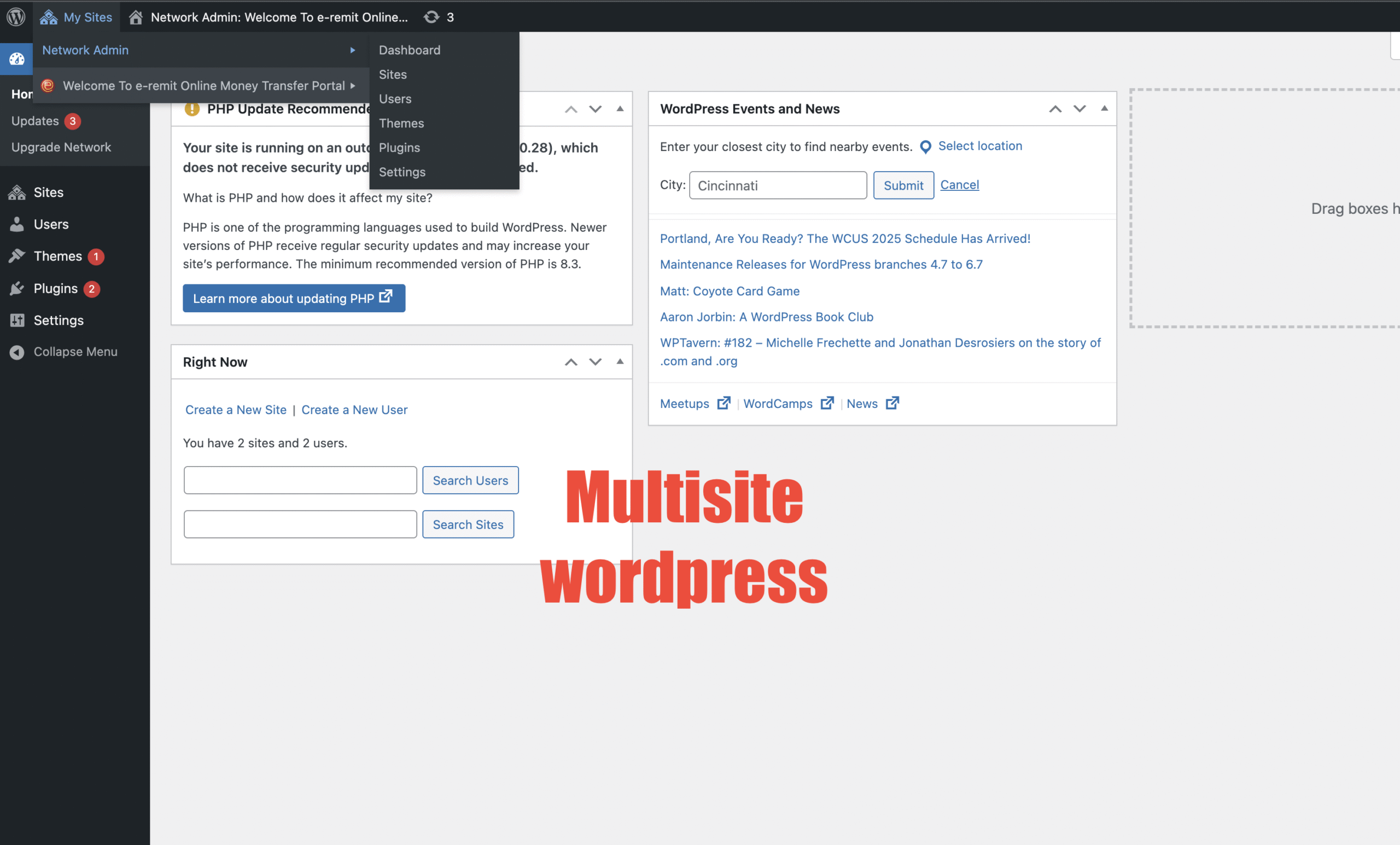Click the search sites text field
Screen dimensions: 1400x845
[x=300, y=525]
